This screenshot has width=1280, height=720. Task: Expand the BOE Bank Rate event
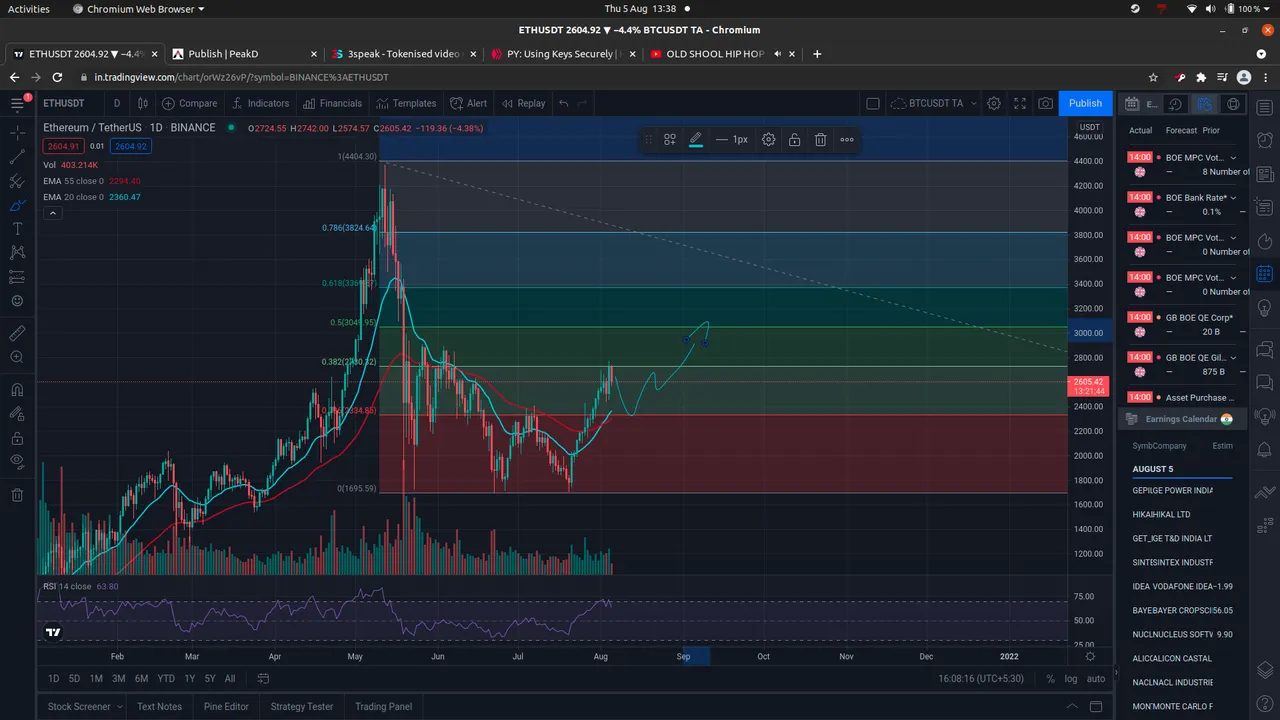pyautogui.click(x=1233, y=198)
